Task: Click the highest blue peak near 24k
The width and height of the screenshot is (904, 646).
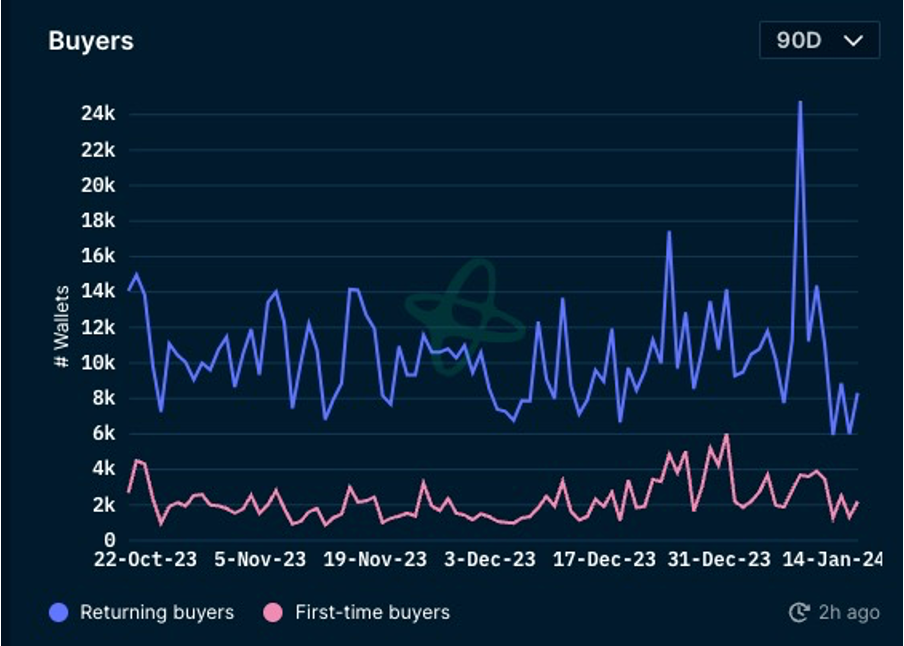Action: [x=800, y=103]
